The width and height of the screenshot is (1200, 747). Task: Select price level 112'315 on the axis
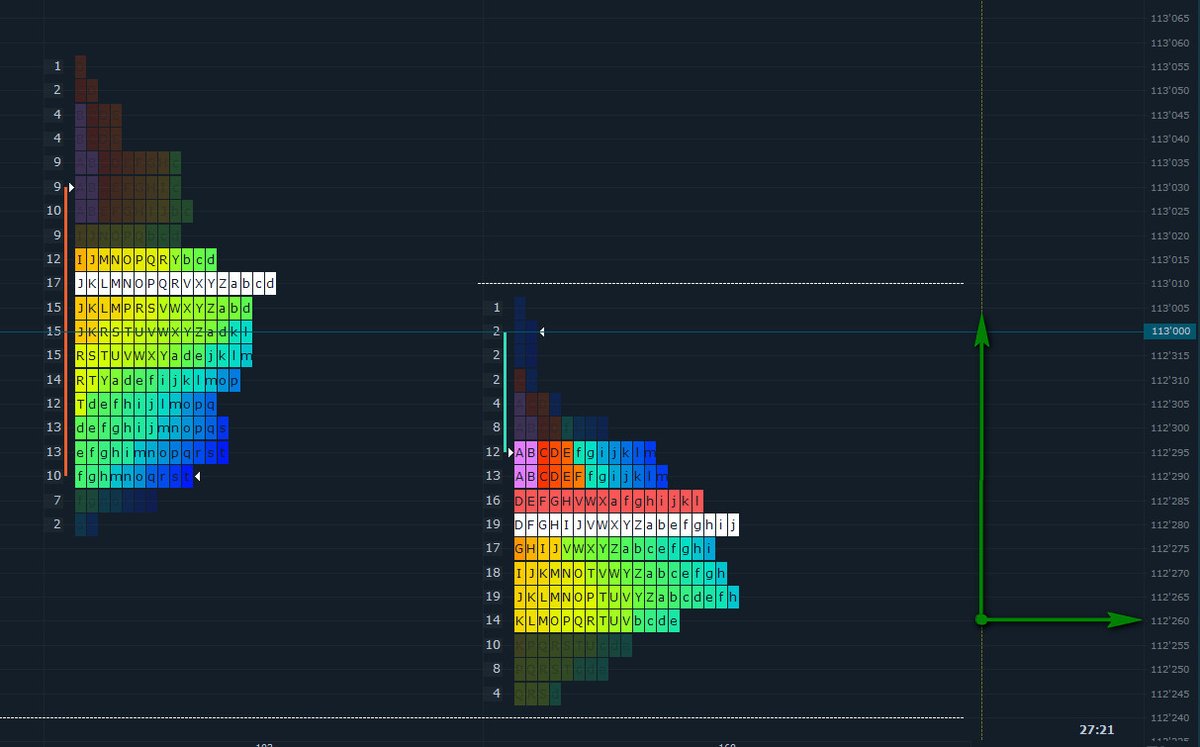click(1170, 356)
